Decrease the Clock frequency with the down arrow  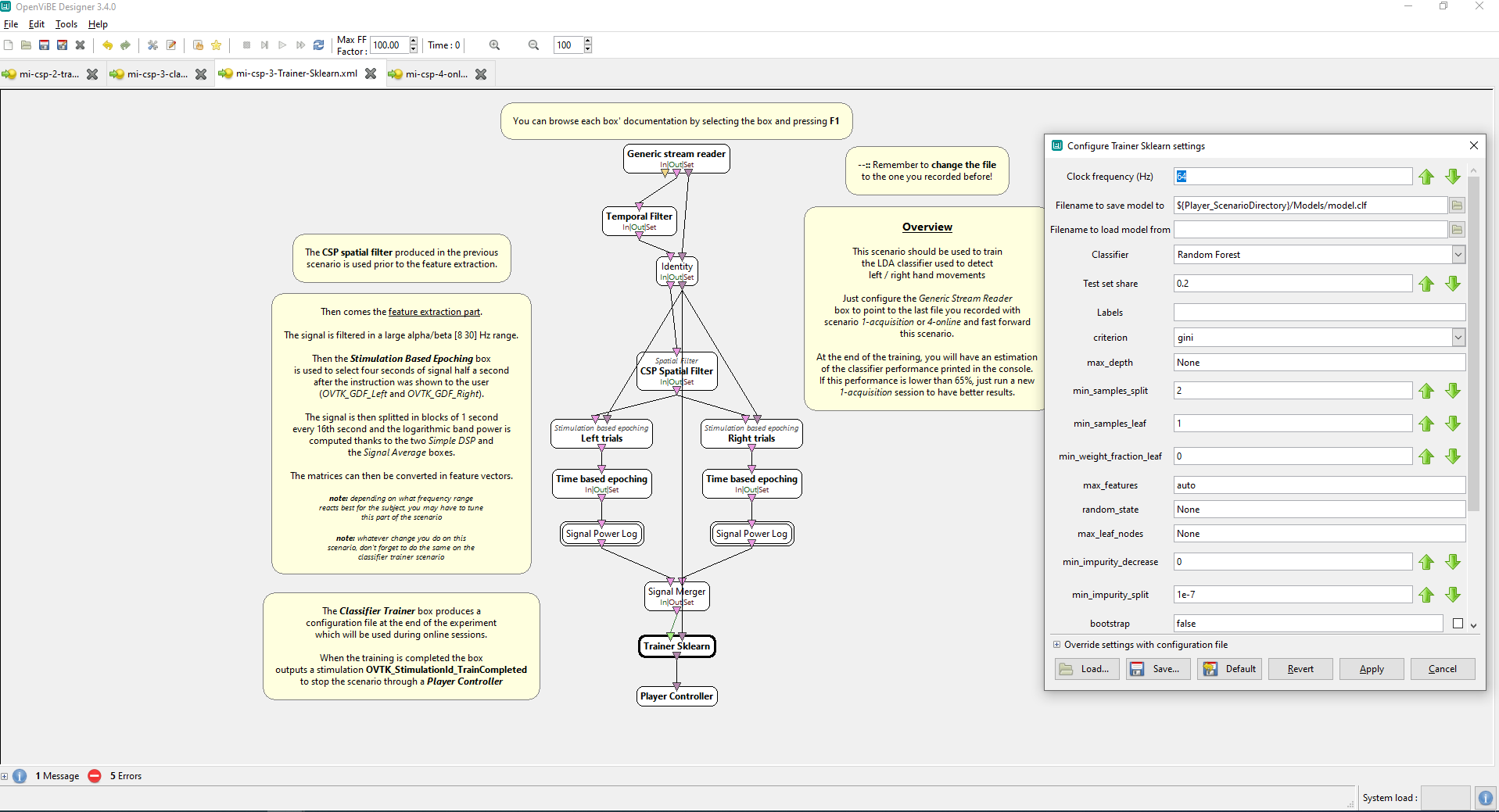(1453, 177)
